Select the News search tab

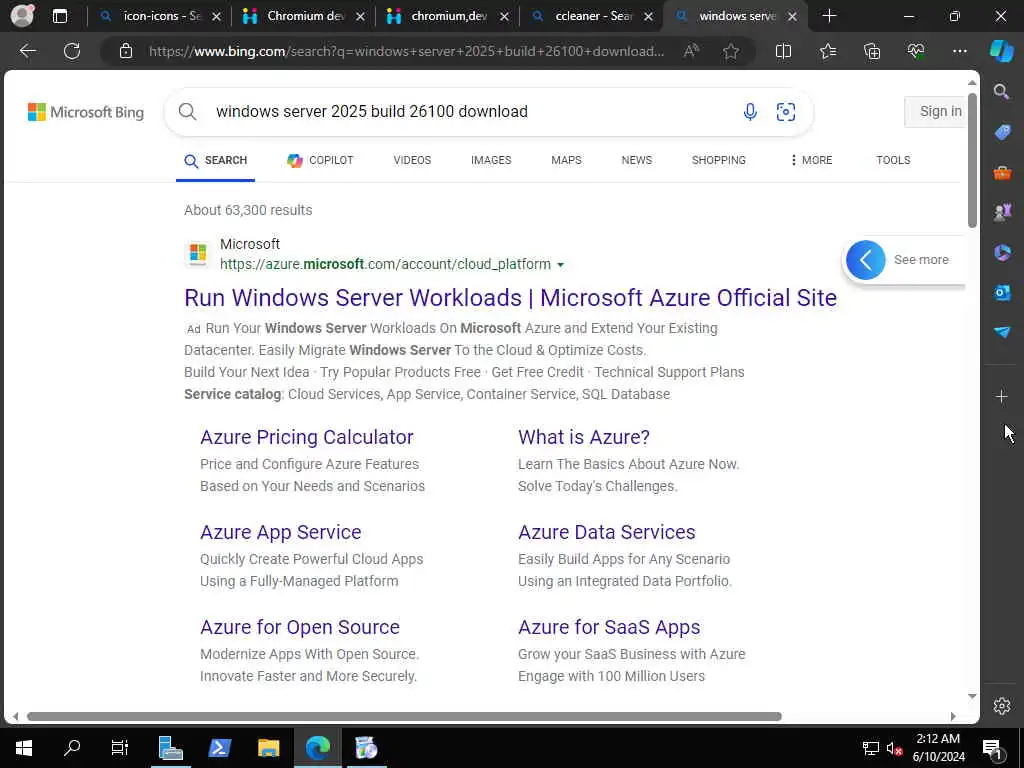point(637,160)
